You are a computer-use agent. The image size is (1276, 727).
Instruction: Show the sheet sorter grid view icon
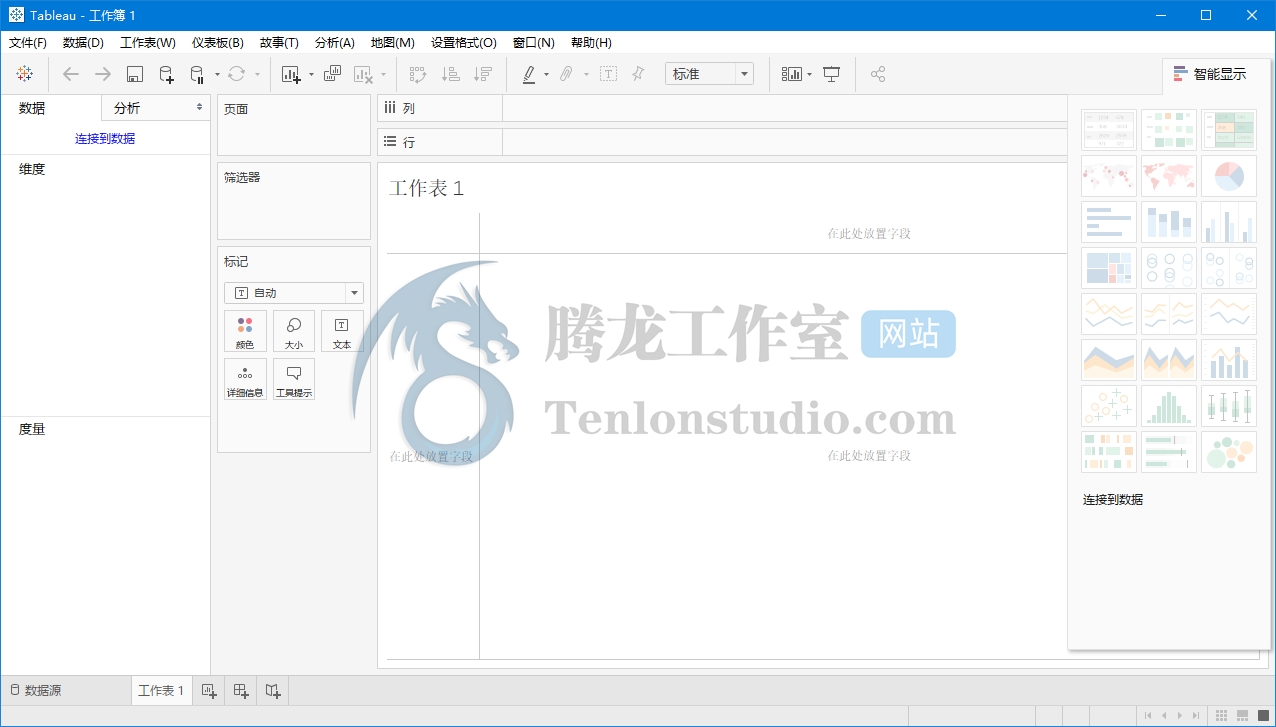(1221, 715)
